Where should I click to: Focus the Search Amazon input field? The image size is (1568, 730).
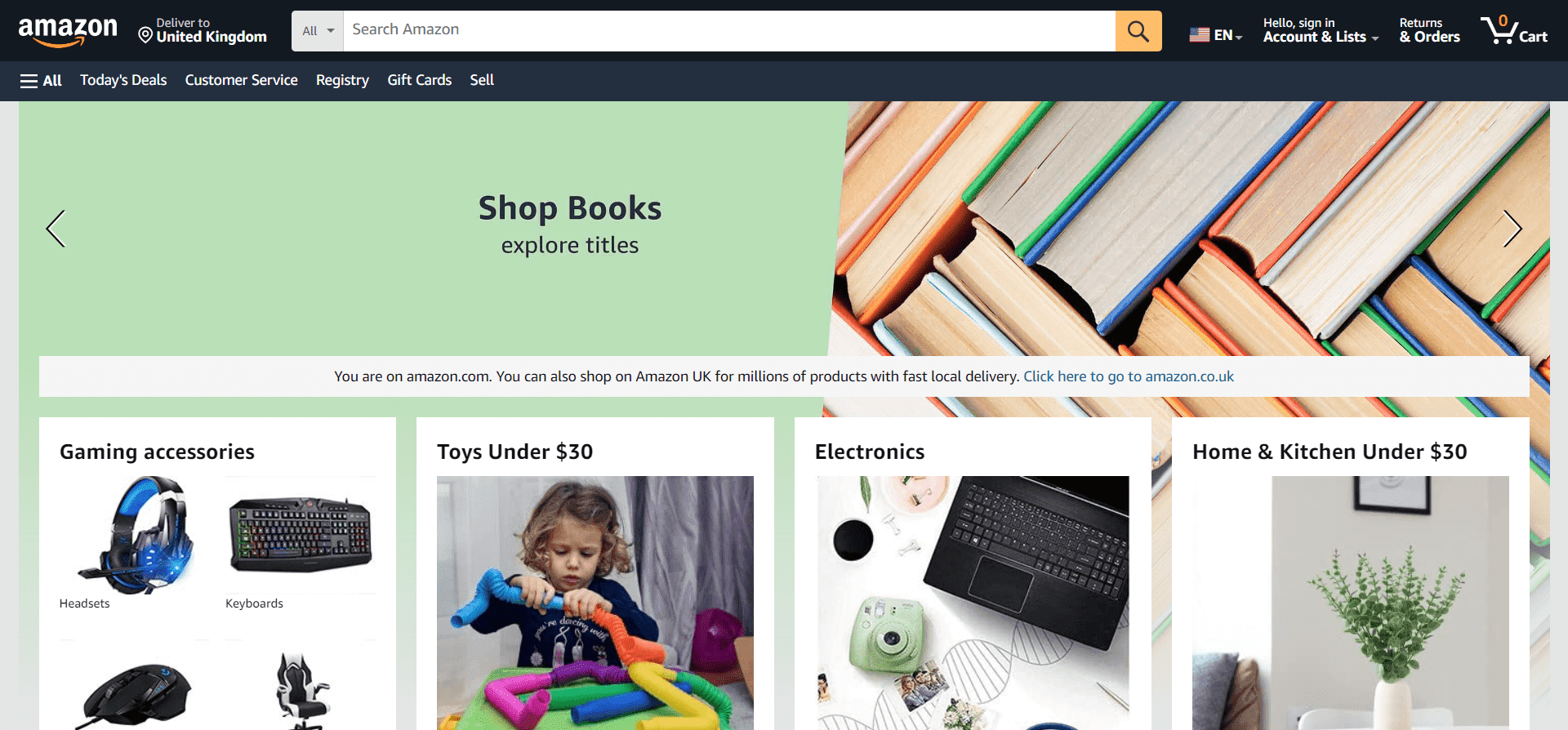point(729,31)
